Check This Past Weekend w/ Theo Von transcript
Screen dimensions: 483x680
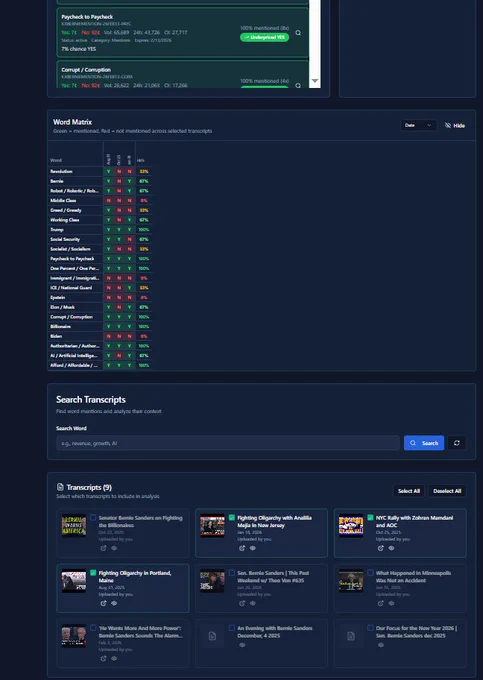click(232, 572)
